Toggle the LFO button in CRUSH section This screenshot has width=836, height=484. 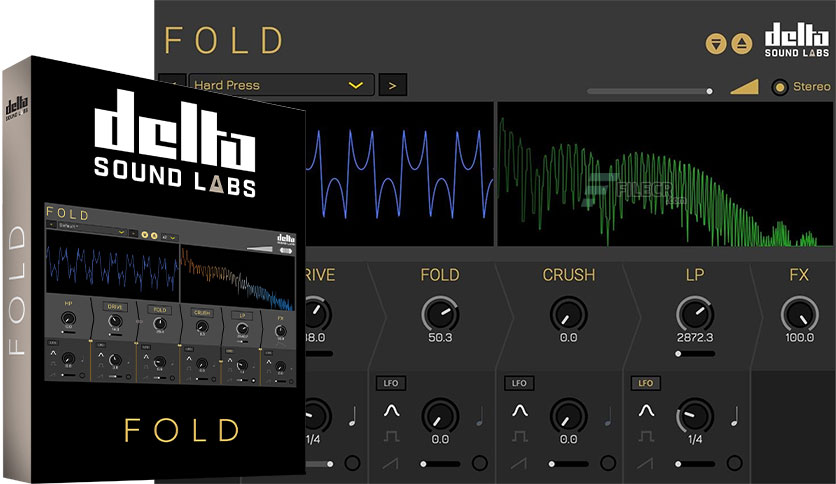pos(519,383)
